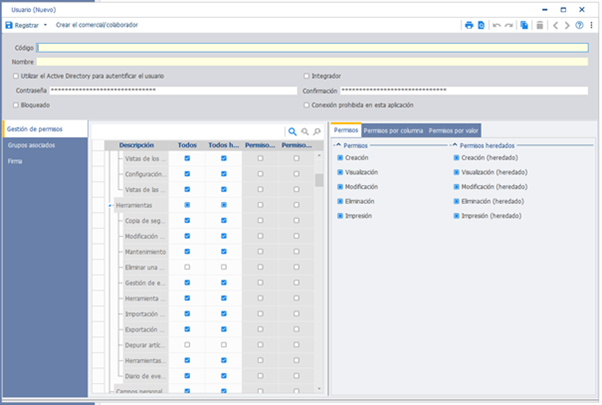This screenshot has width=602, height=405.
Task: Collapse the Permisos group section
Action: [338, 145]
